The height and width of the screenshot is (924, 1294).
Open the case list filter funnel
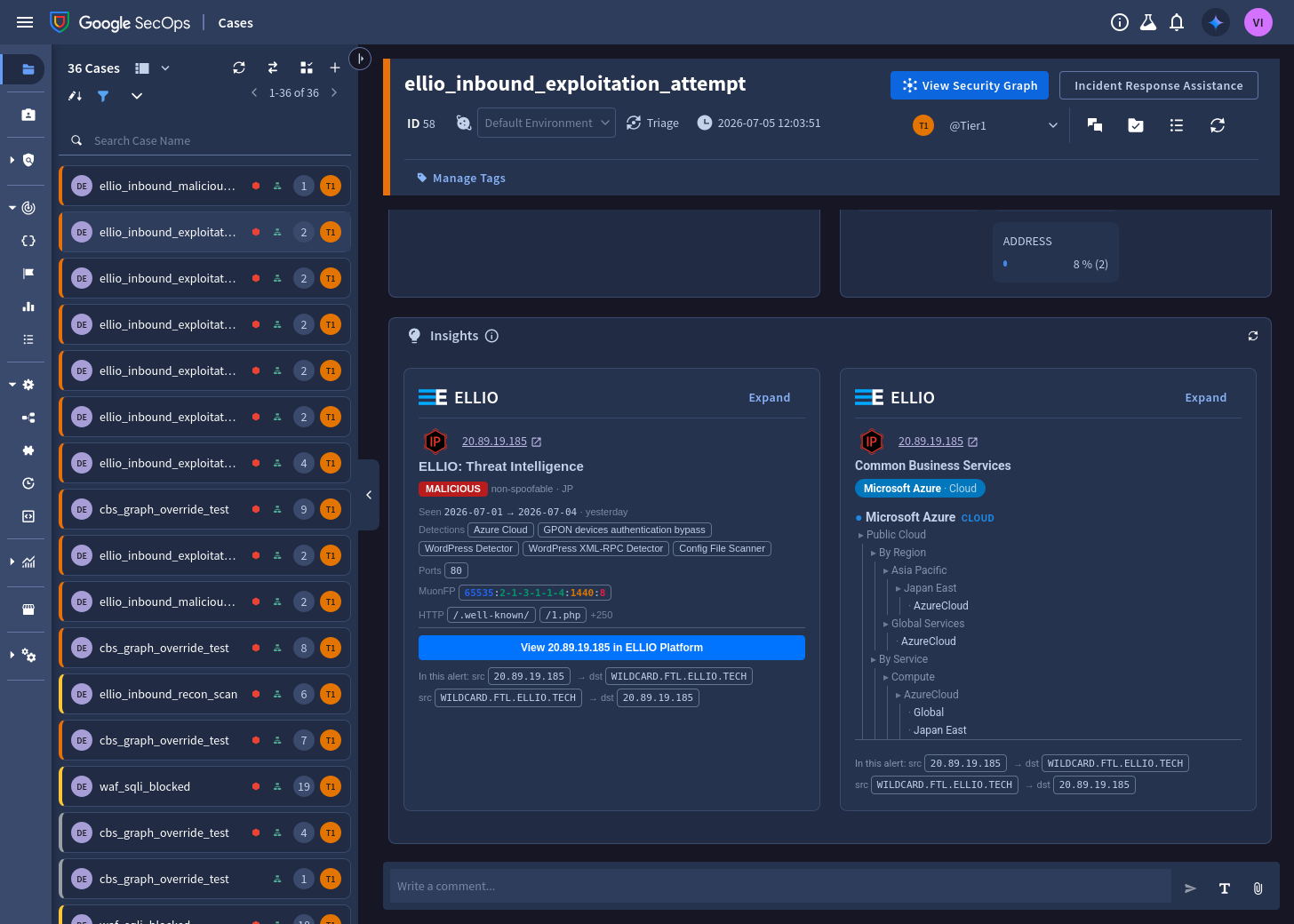[x=103, y=96]
